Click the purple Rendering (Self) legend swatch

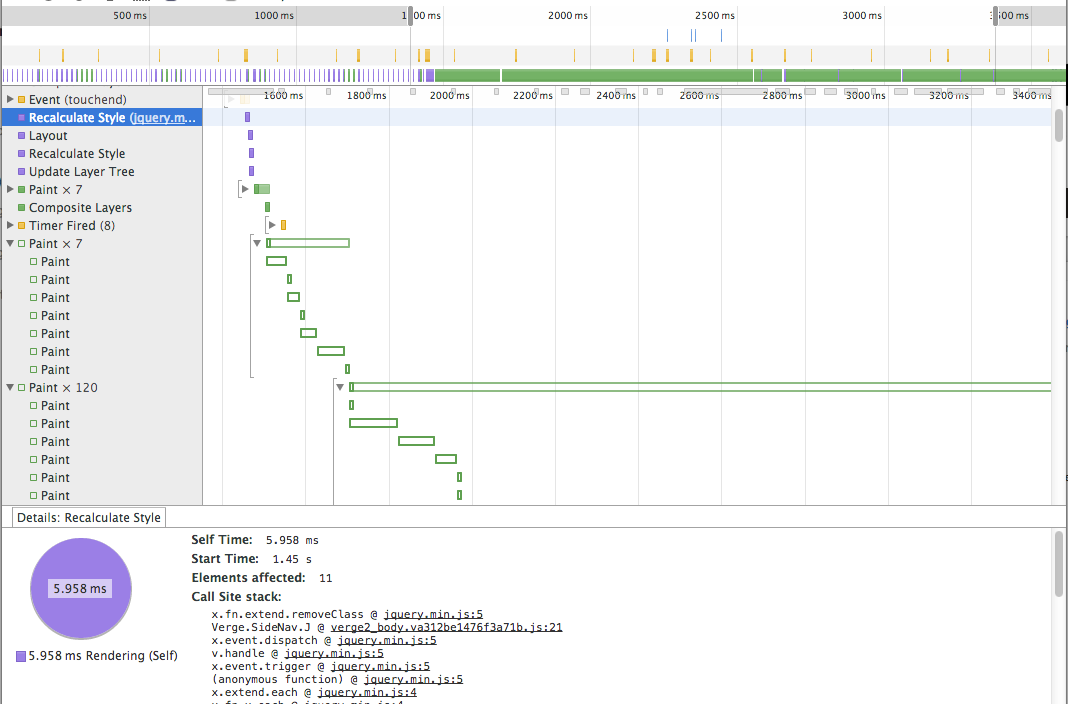21,656
